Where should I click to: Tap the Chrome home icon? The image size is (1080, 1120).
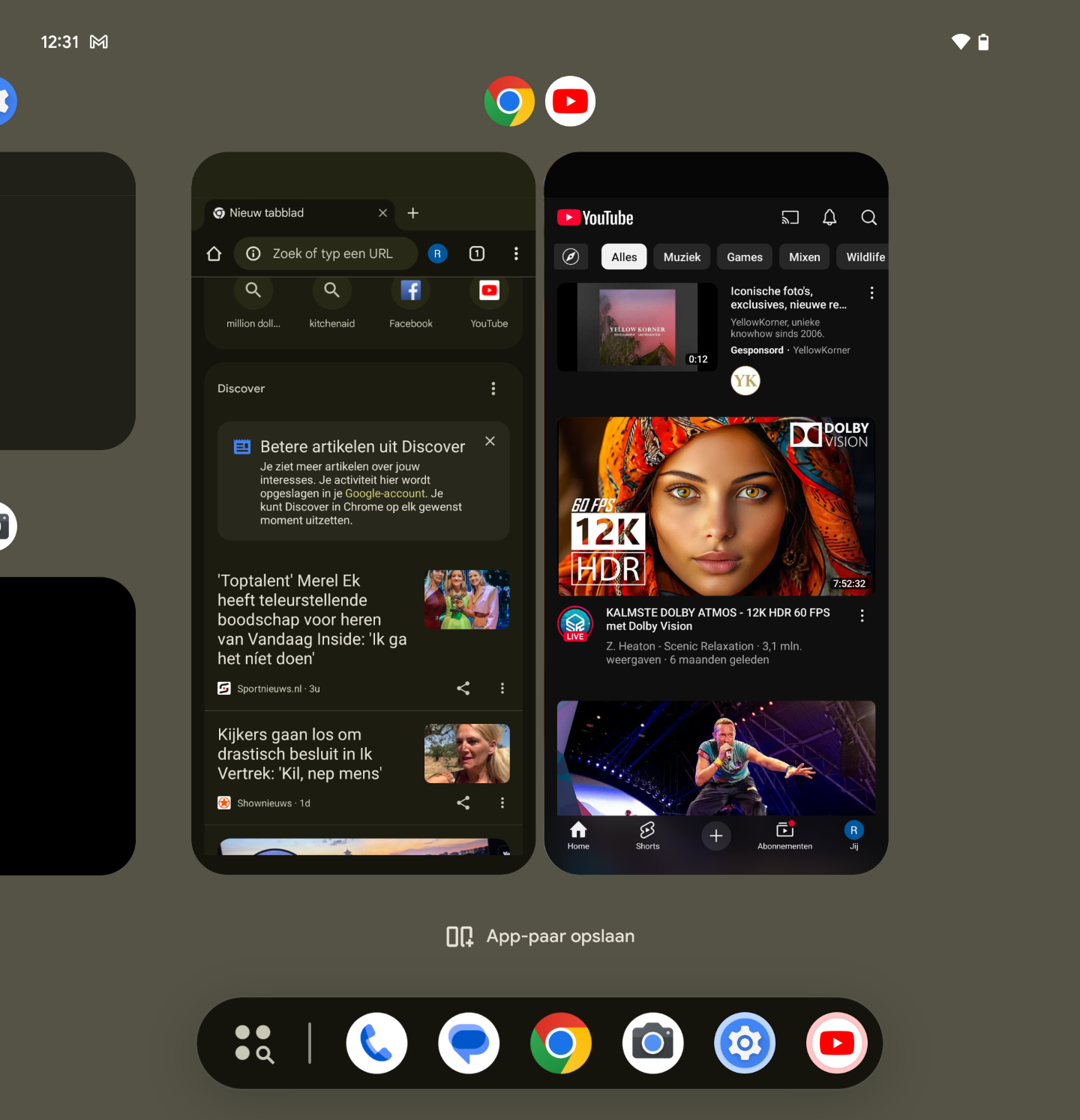214,254
